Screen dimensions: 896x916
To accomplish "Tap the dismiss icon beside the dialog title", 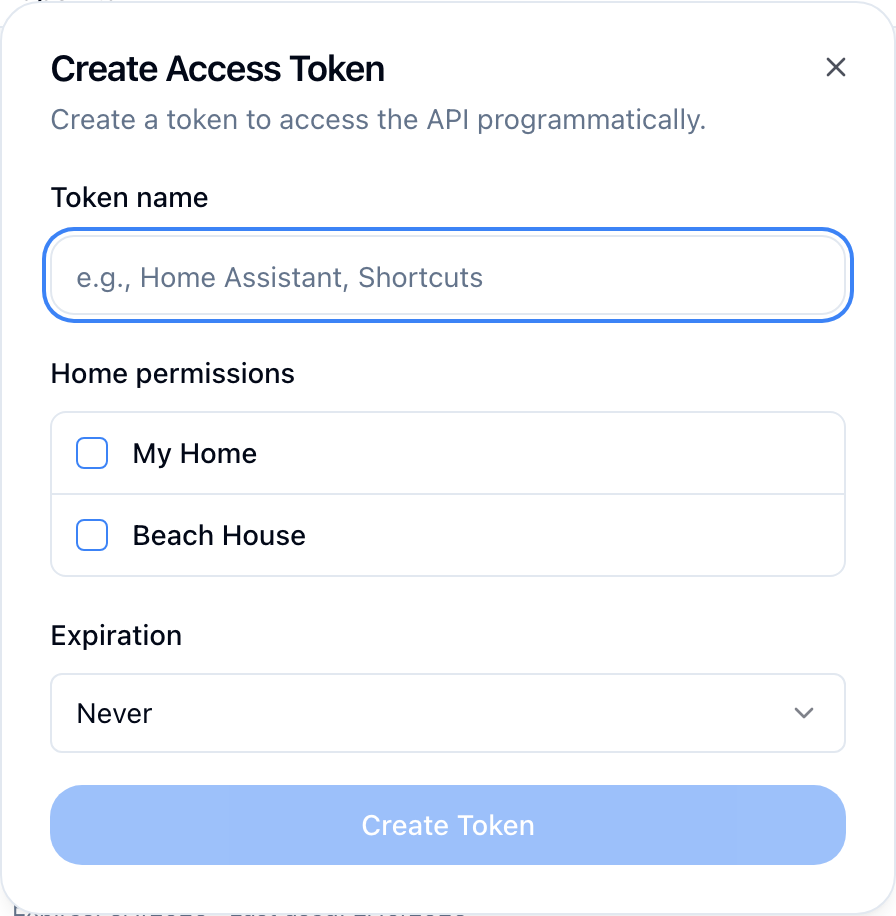I will pos(836,67).
